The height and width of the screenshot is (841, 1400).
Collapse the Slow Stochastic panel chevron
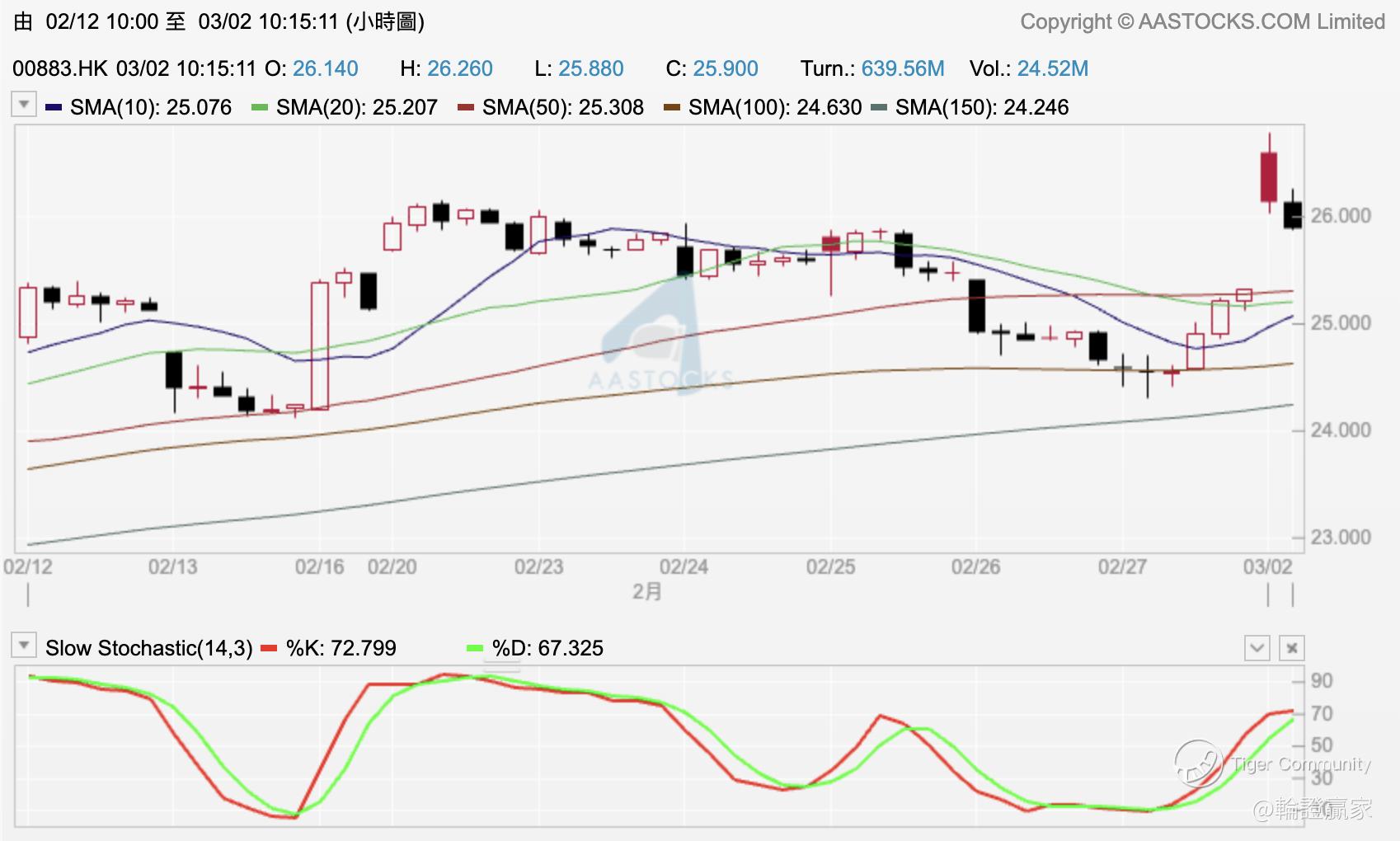[1257, 648]
